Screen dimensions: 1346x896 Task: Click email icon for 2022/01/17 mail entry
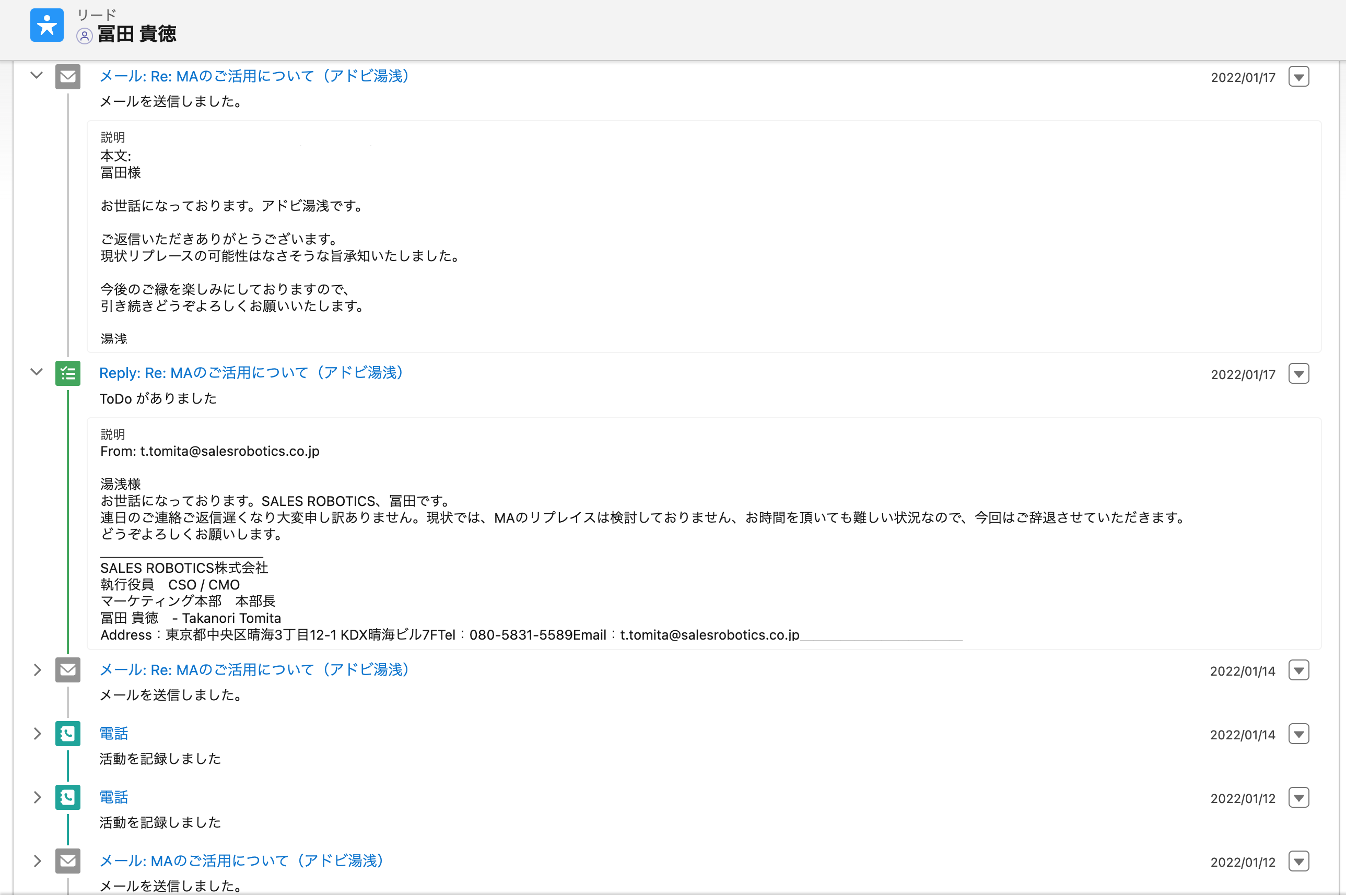point(67,77)
